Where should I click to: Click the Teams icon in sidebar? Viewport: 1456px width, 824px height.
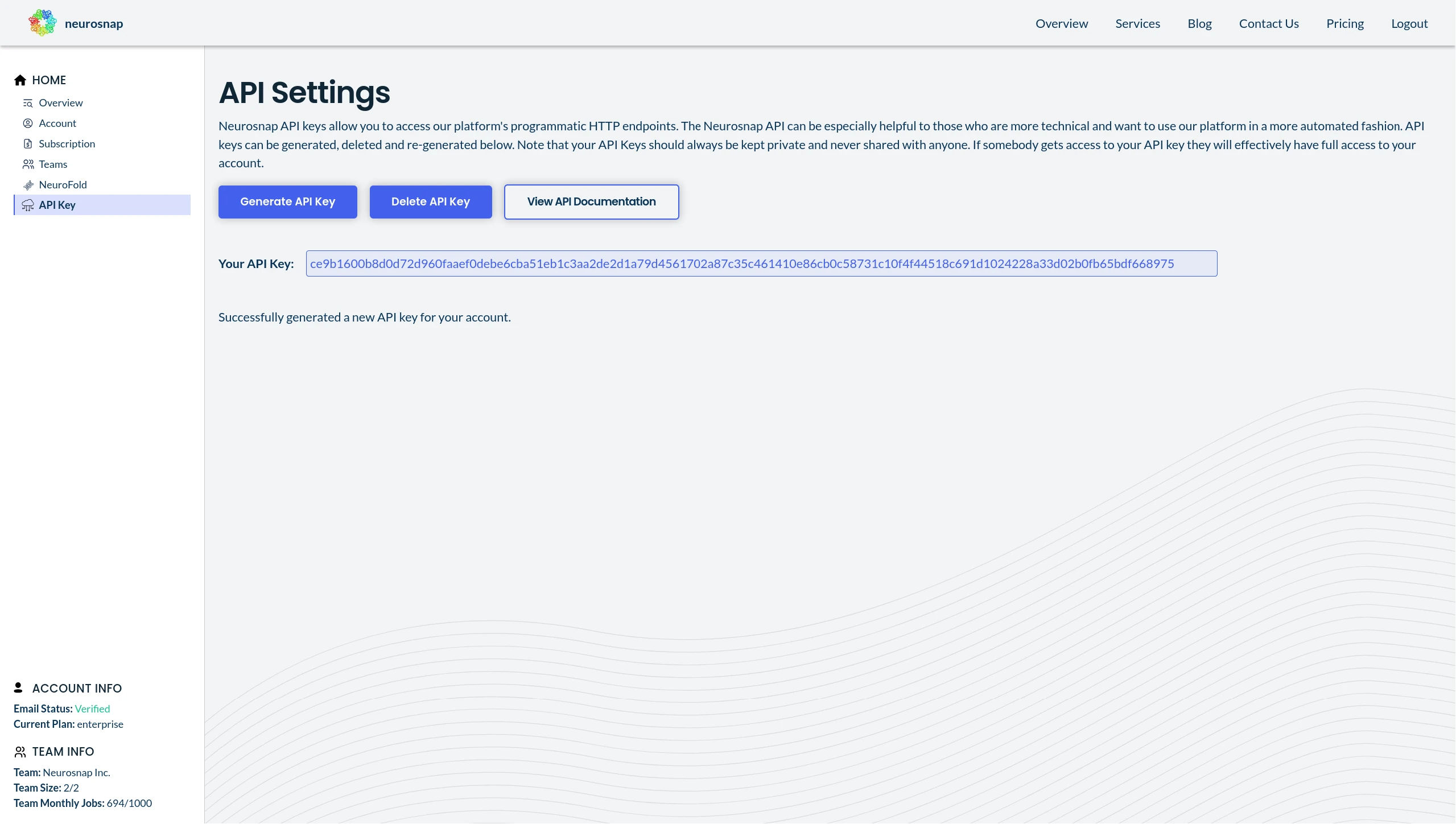pyautogui.click(x=28, y=164)
